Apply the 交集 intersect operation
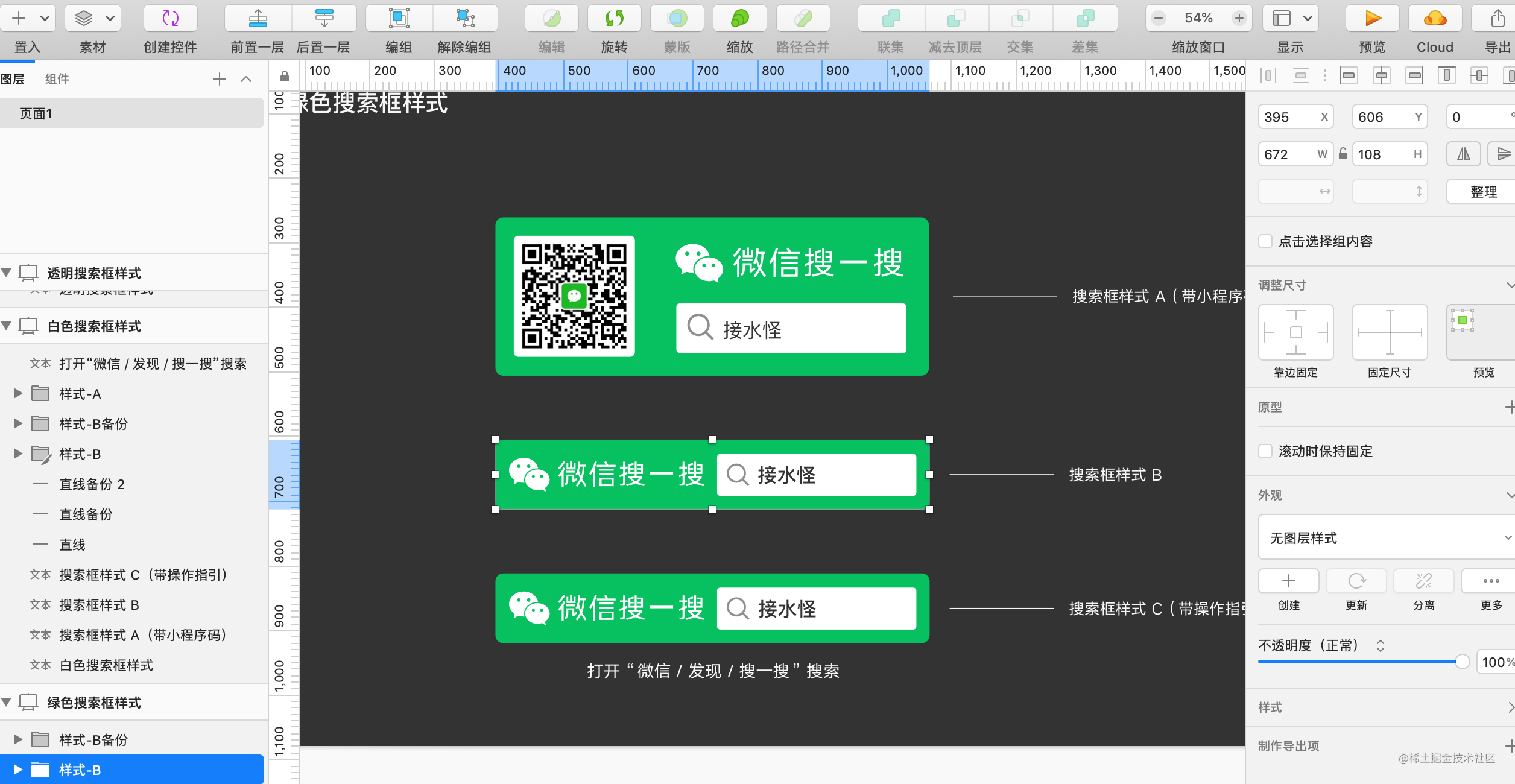Screen dimensions: 1515x784 point(1020,18)
